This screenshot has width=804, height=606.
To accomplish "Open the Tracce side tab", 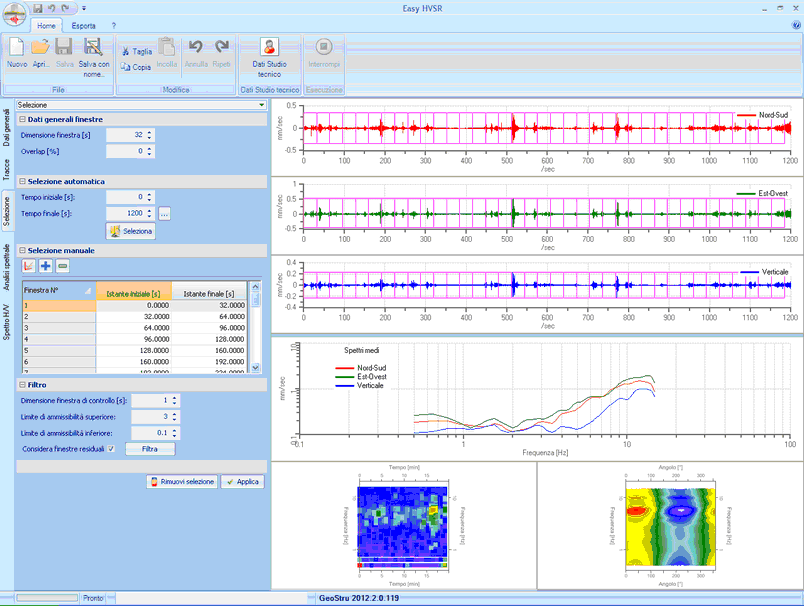I will coord(7,170).
